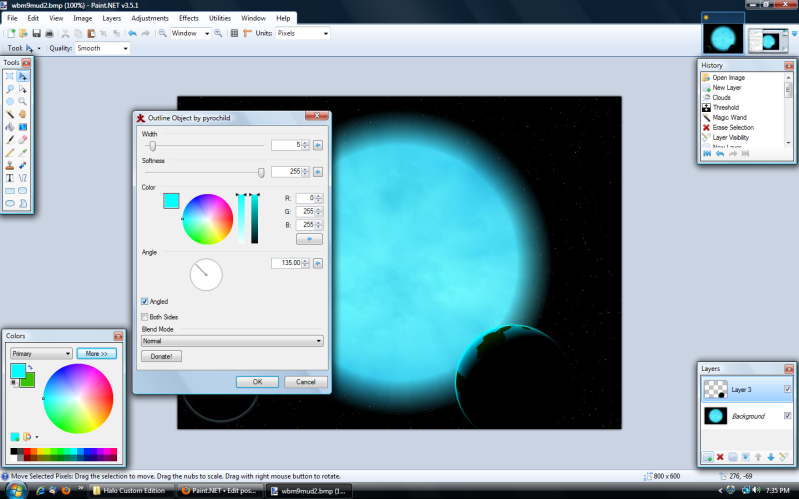
Task: Open the Adjustments menu
Action: 150,18
